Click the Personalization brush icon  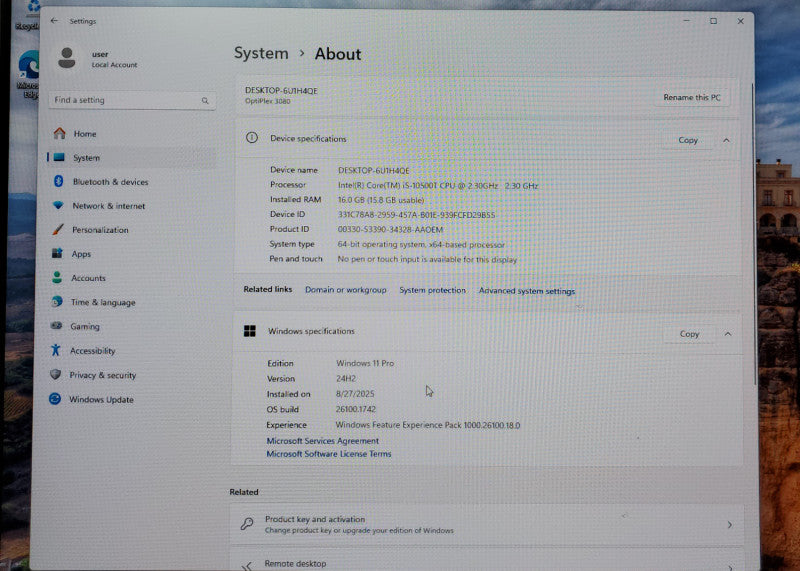[58, 229]
